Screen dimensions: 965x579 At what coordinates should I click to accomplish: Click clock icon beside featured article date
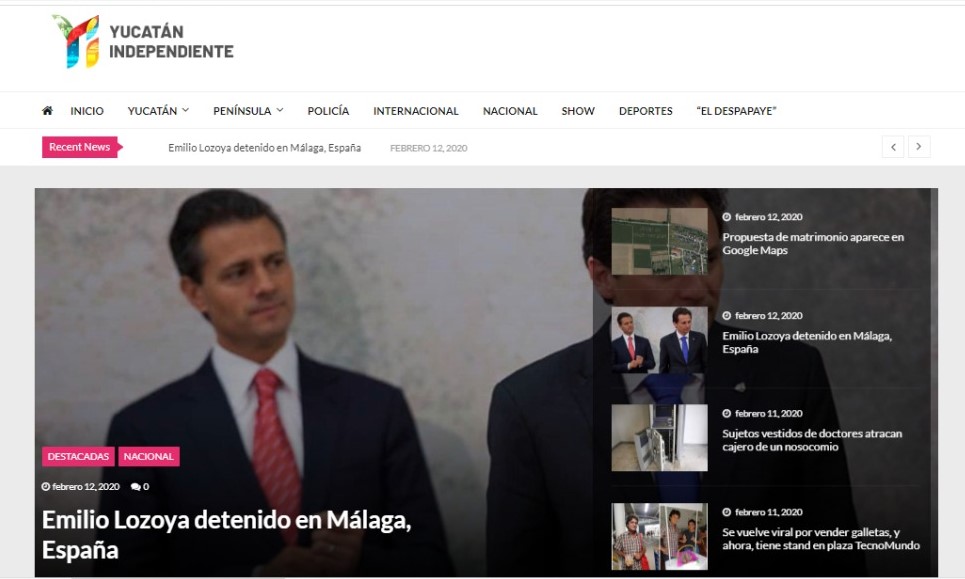point(46,487)
